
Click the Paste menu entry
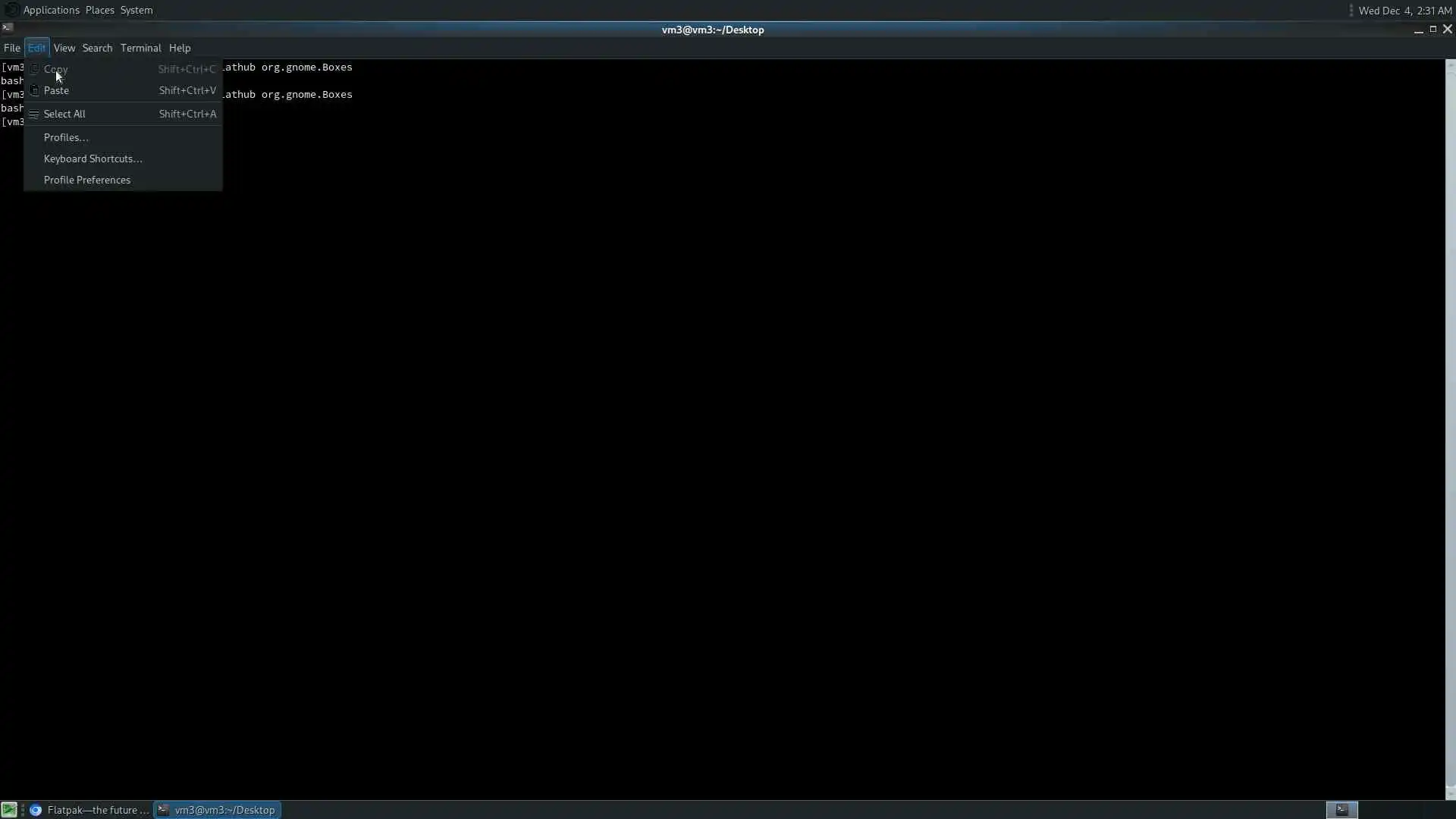[x=56, y=90]
